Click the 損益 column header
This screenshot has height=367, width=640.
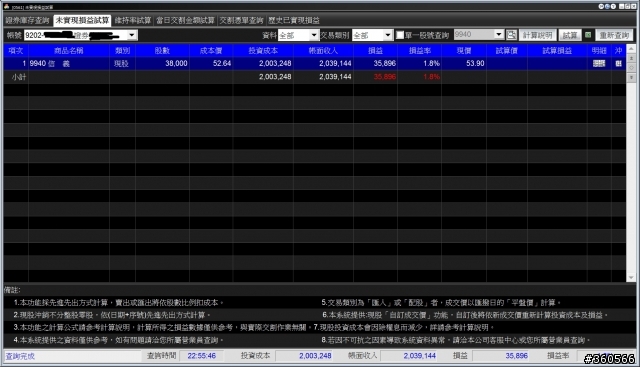tap(375, 51)
